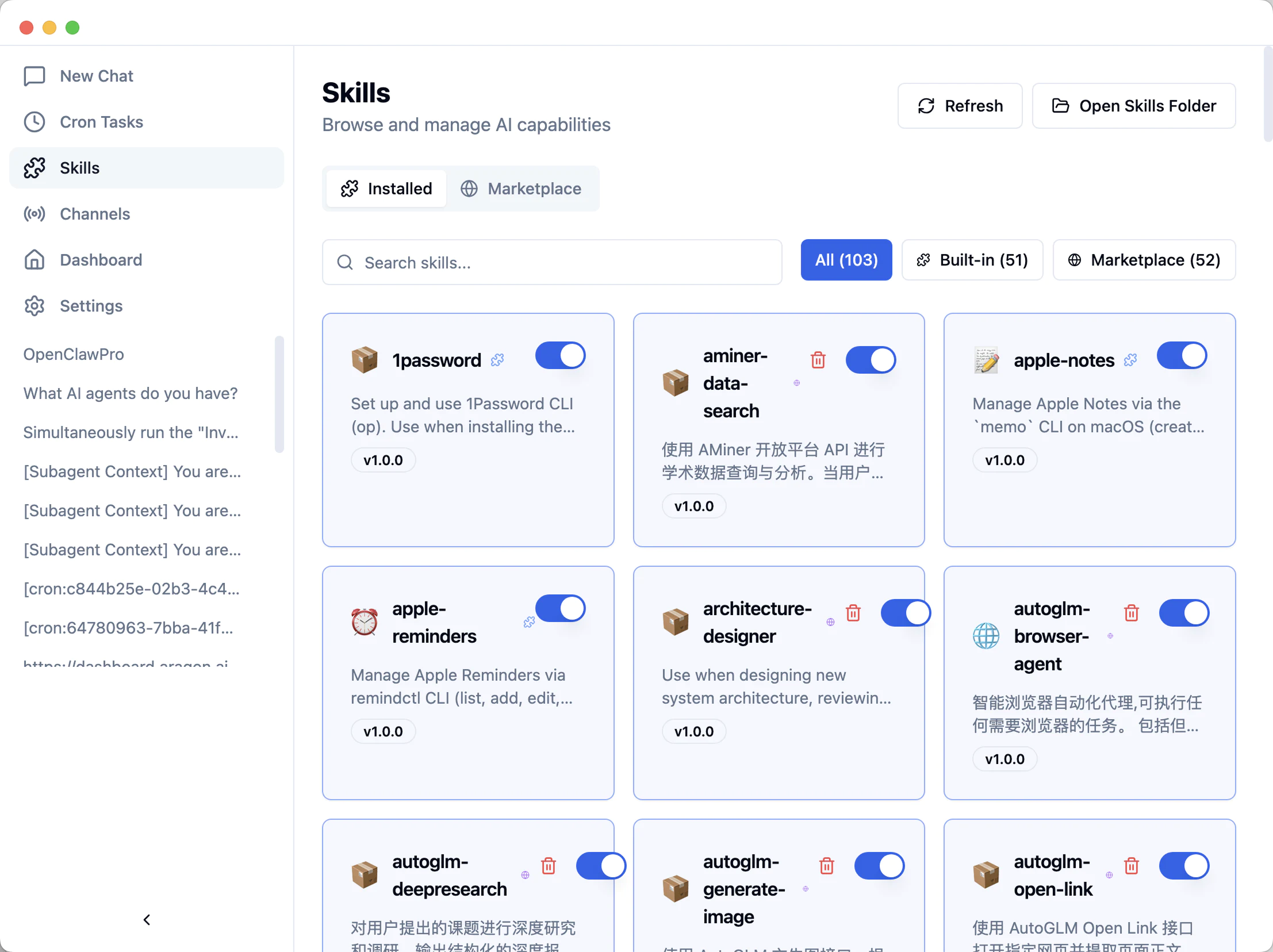
Task: Collapse the sidebar with the chevron
Action: pyautogui.click(x=146, y=919)
